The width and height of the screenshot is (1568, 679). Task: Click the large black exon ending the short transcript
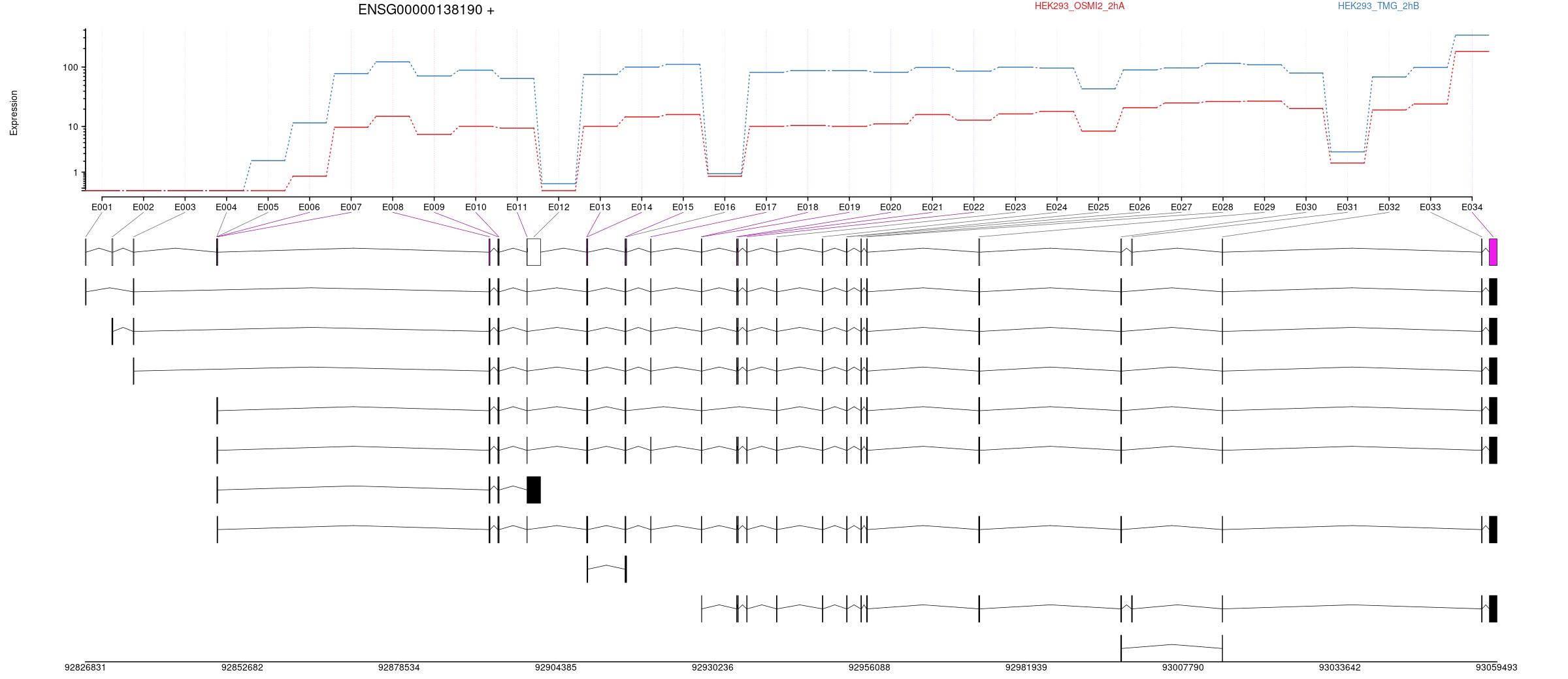(534, 490)
